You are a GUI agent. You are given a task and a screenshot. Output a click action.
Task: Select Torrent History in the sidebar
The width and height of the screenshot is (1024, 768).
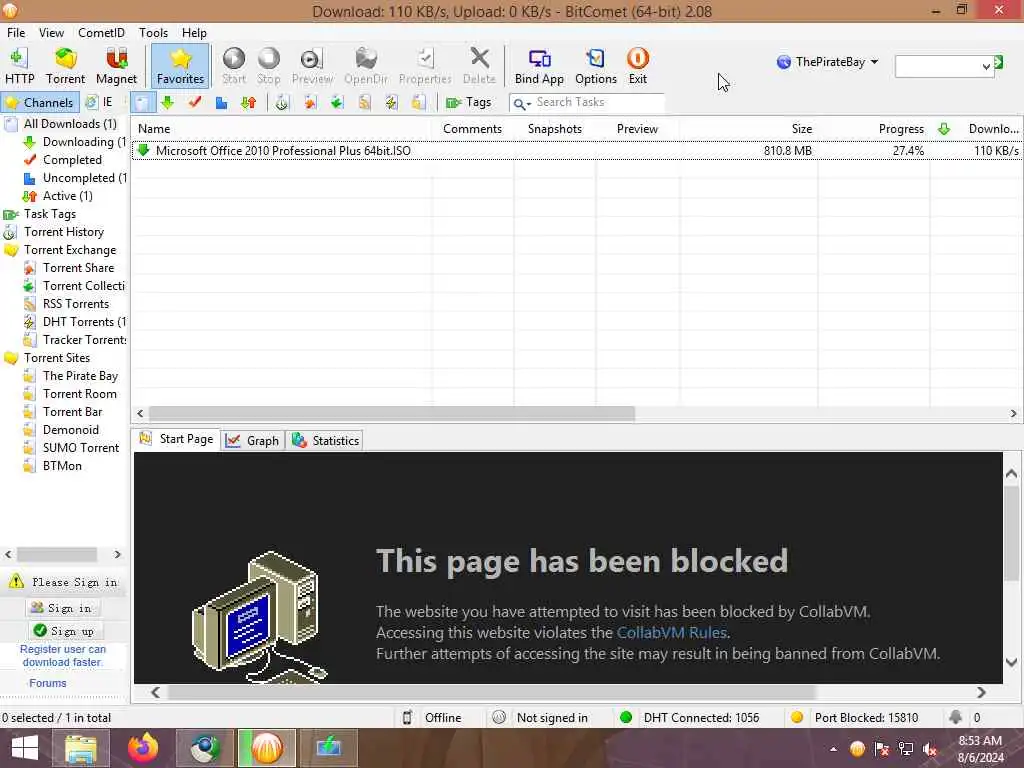[64, 232]
